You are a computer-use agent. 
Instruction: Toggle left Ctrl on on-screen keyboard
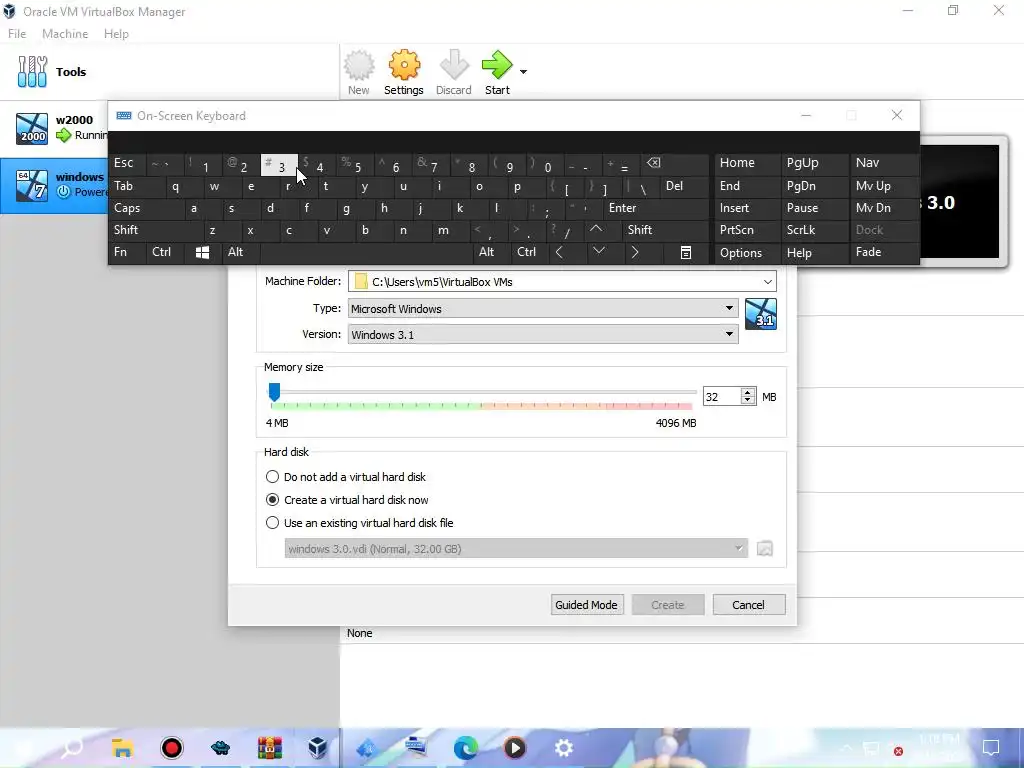click(x=165, y=252)
